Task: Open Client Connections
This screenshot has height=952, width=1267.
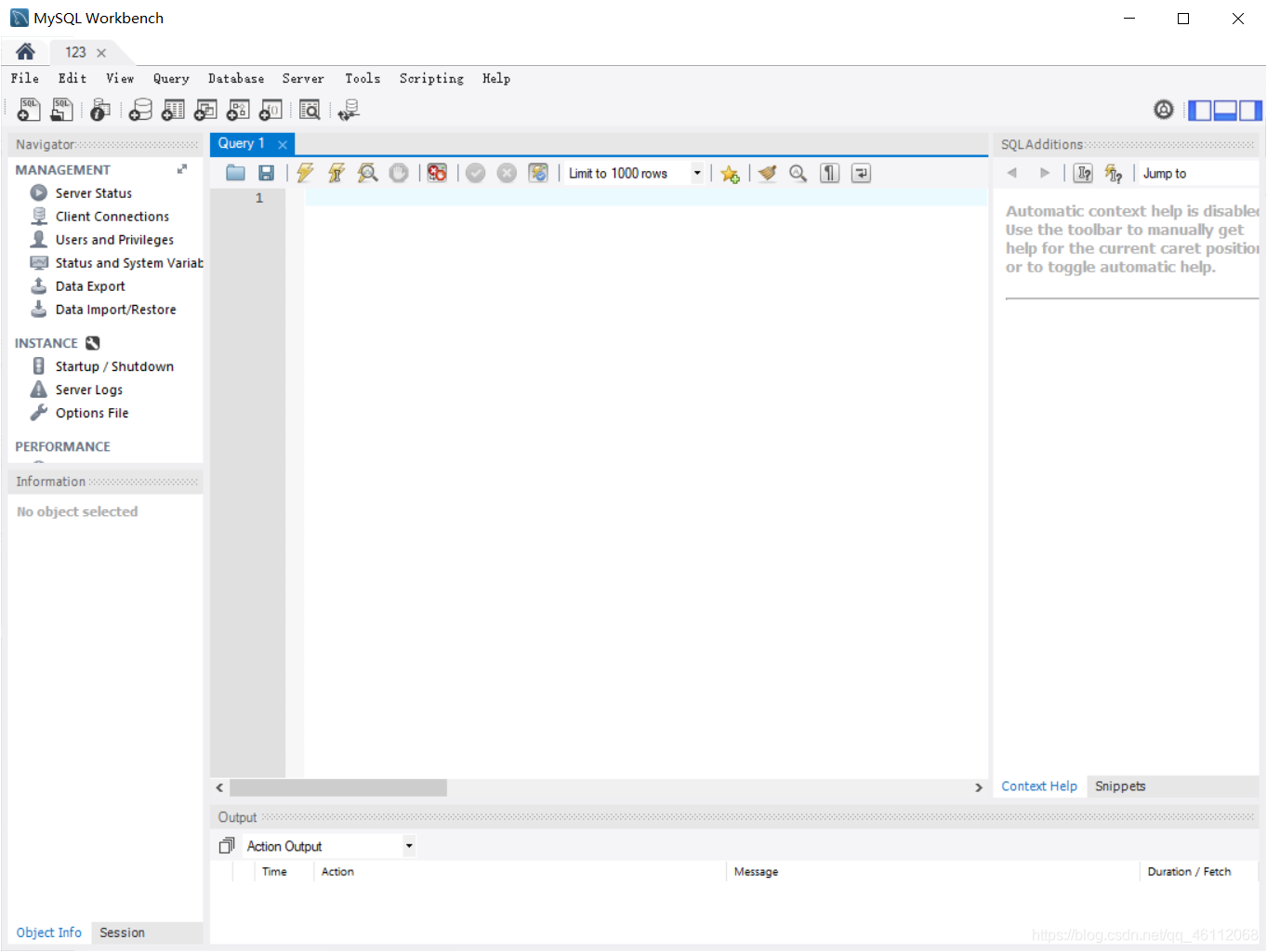Action: 112,217
